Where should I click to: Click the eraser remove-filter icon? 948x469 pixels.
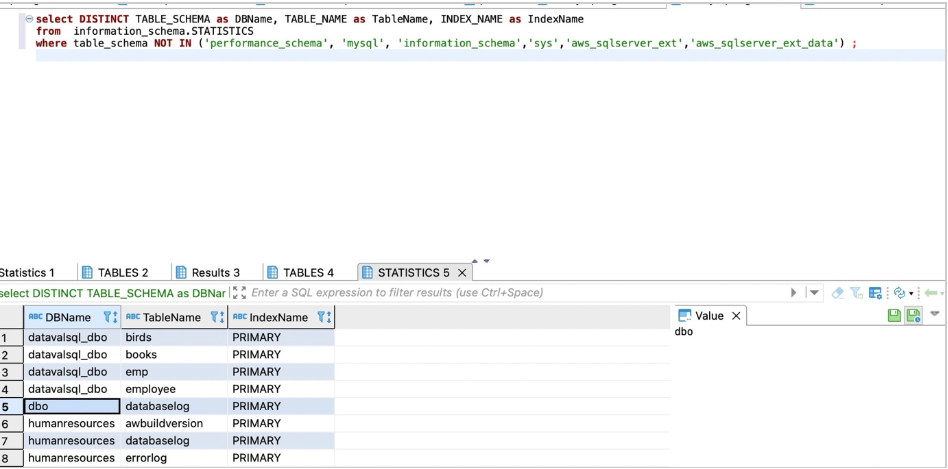(x=837, y=293)
